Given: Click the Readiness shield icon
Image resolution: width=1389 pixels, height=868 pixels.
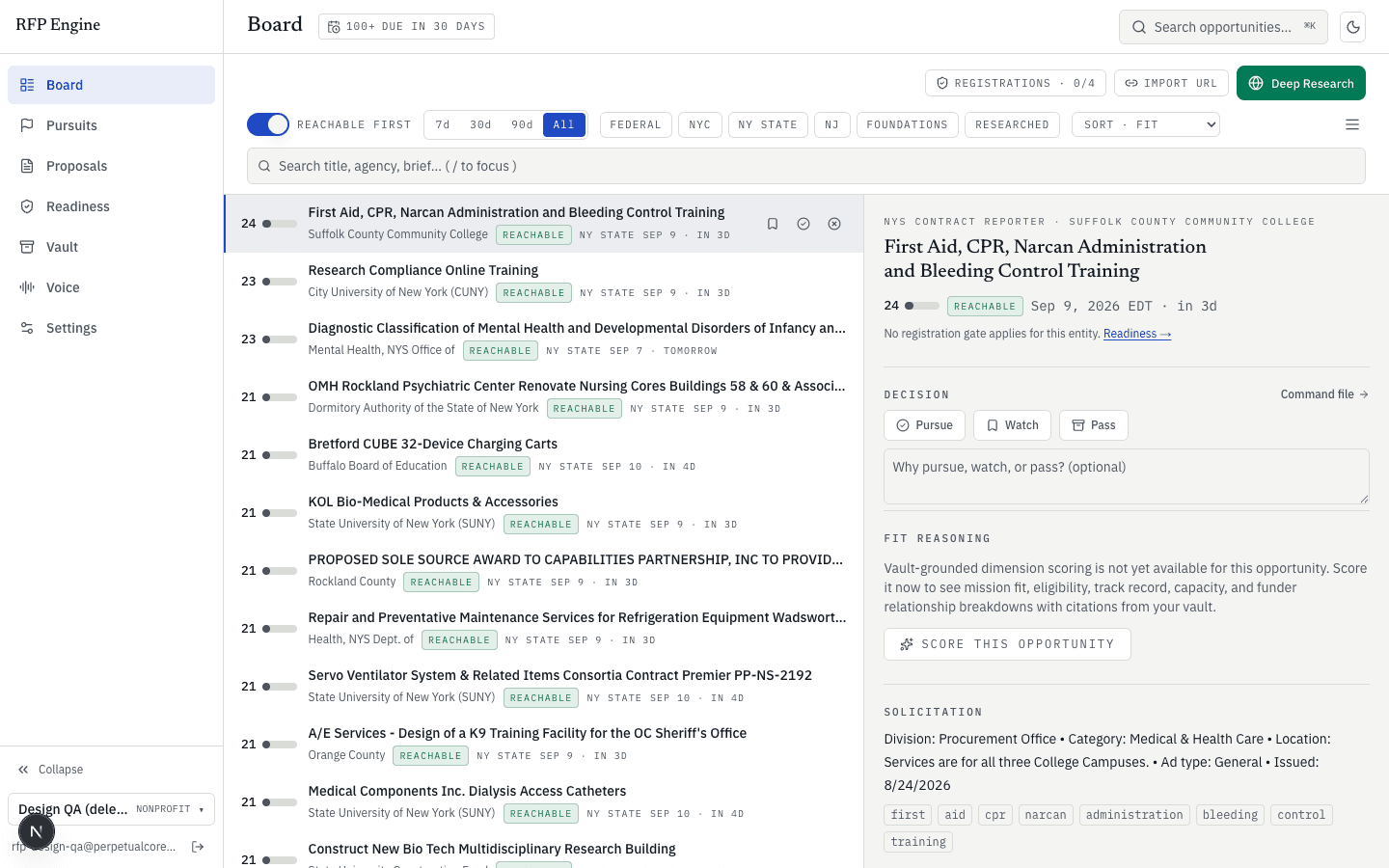Looking at the screenshot, I should 27,206.
